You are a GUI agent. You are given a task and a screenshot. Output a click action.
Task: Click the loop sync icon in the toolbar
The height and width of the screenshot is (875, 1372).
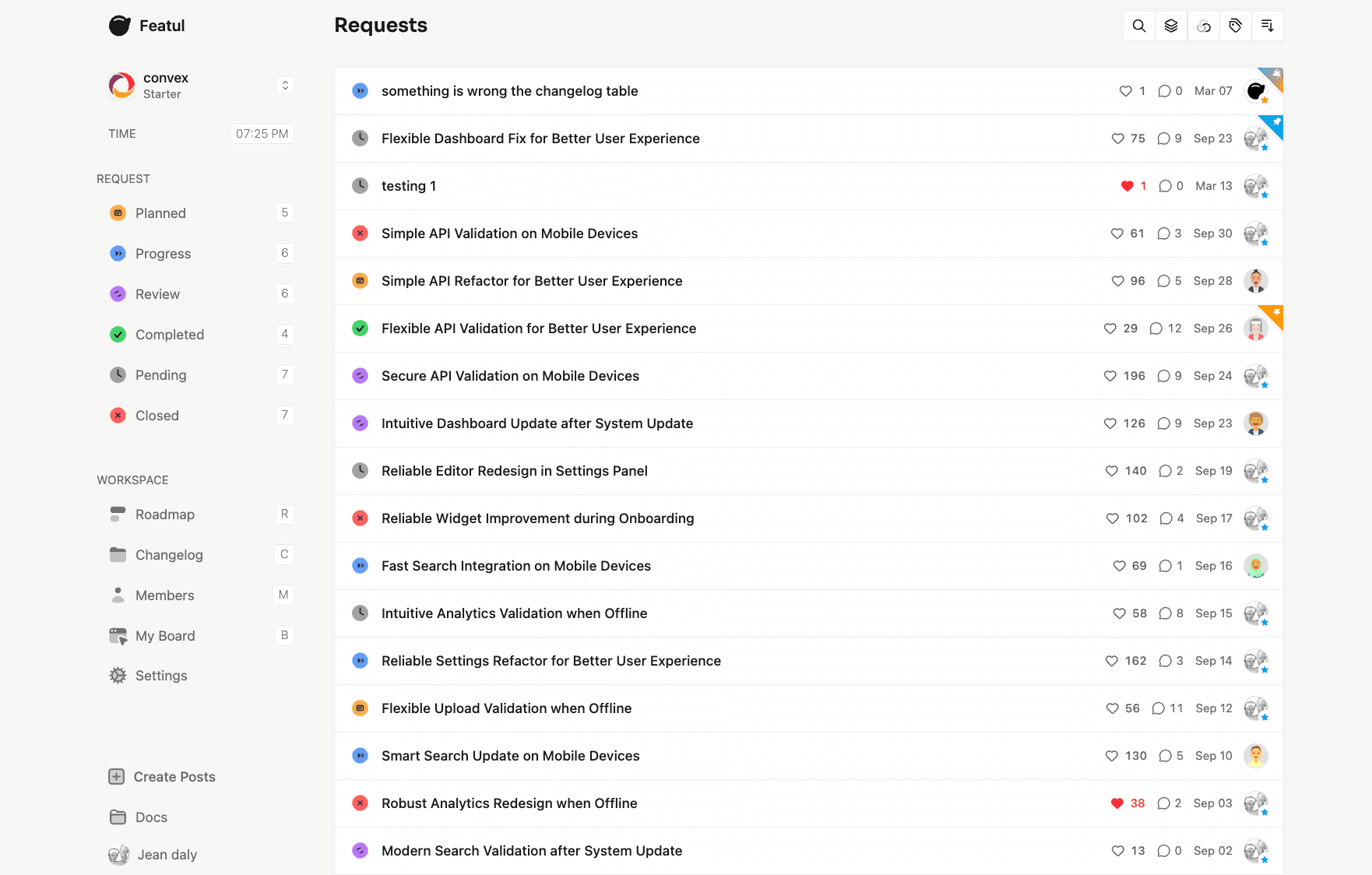point(1203,25)
